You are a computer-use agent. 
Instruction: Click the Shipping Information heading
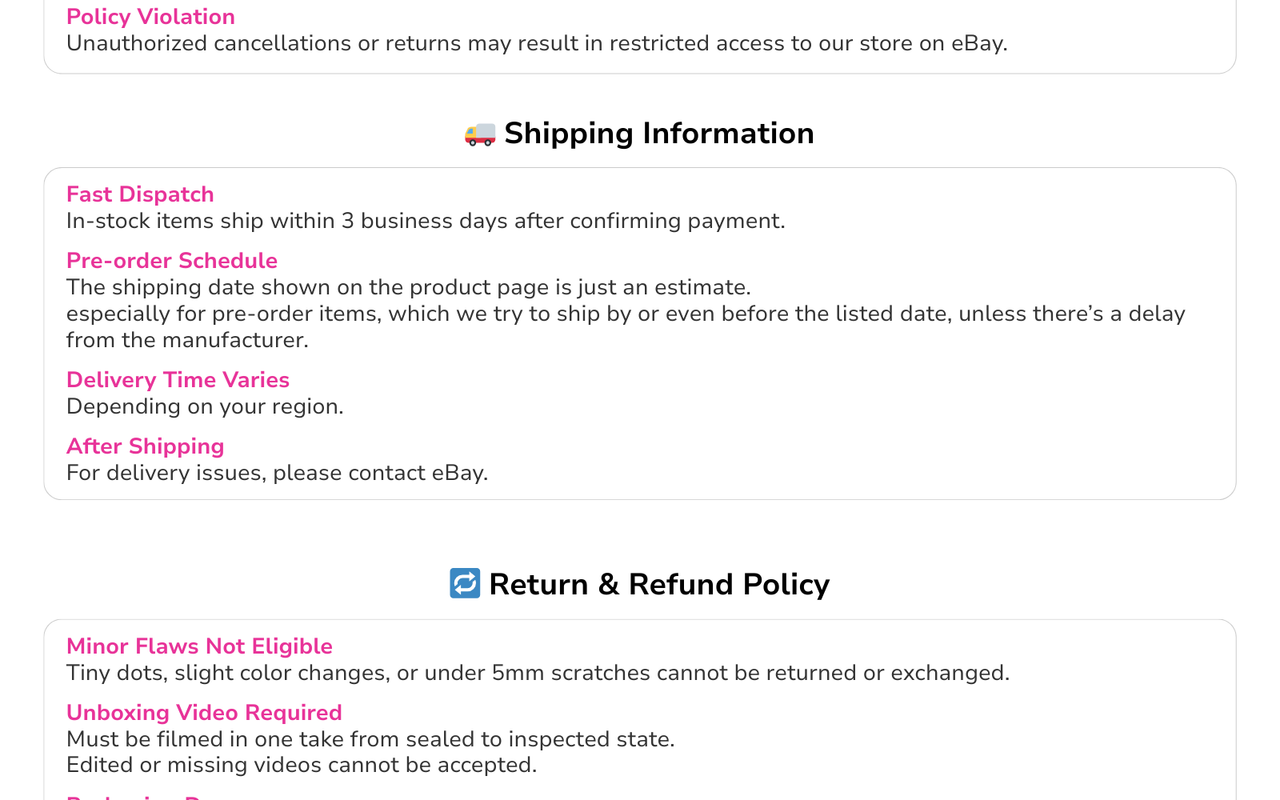(x=659, y=133)
